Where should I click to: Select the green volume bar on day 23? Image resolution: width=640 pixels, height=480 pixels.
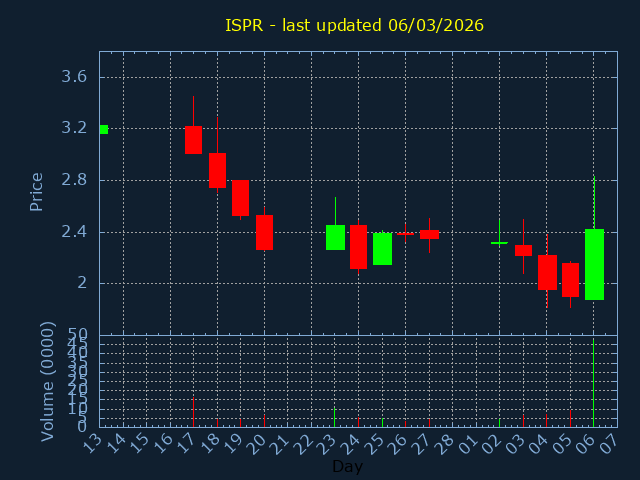335,417
